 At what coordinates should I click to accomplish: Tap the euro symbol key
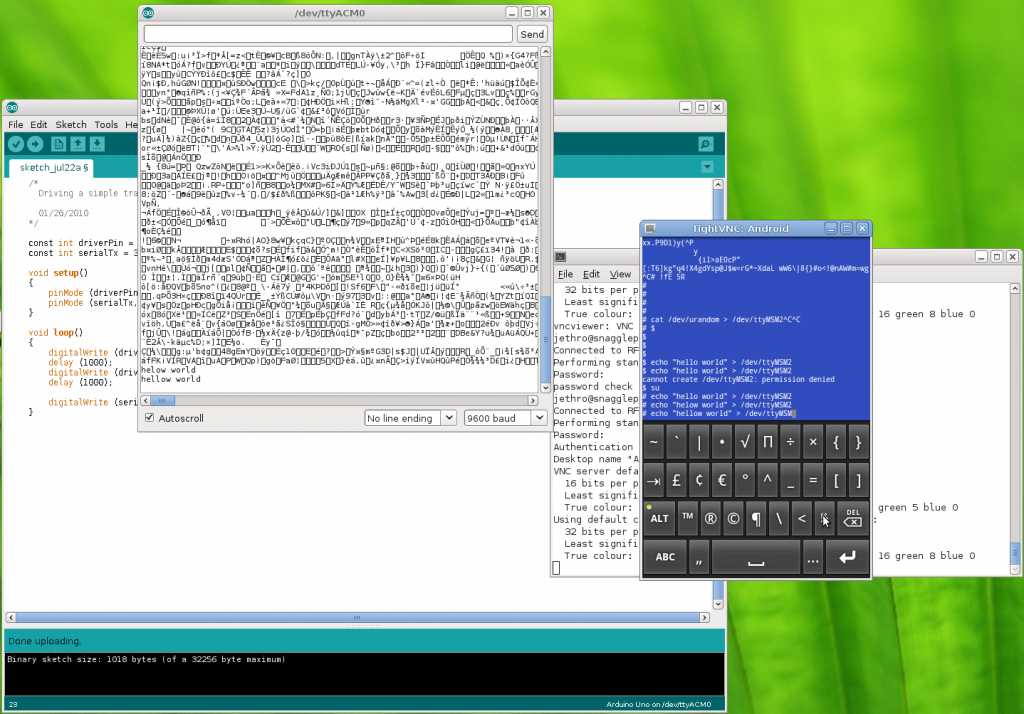click(722, 481)
